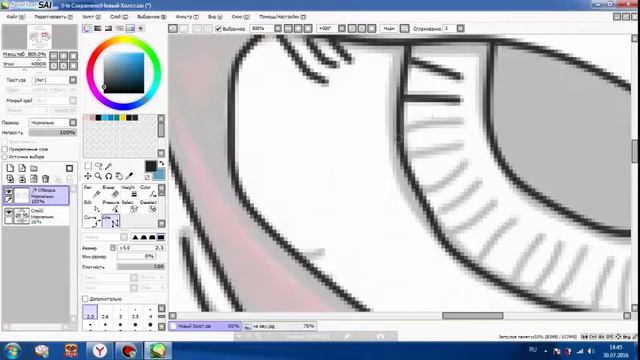Open the Файл menu

(16, 17)
